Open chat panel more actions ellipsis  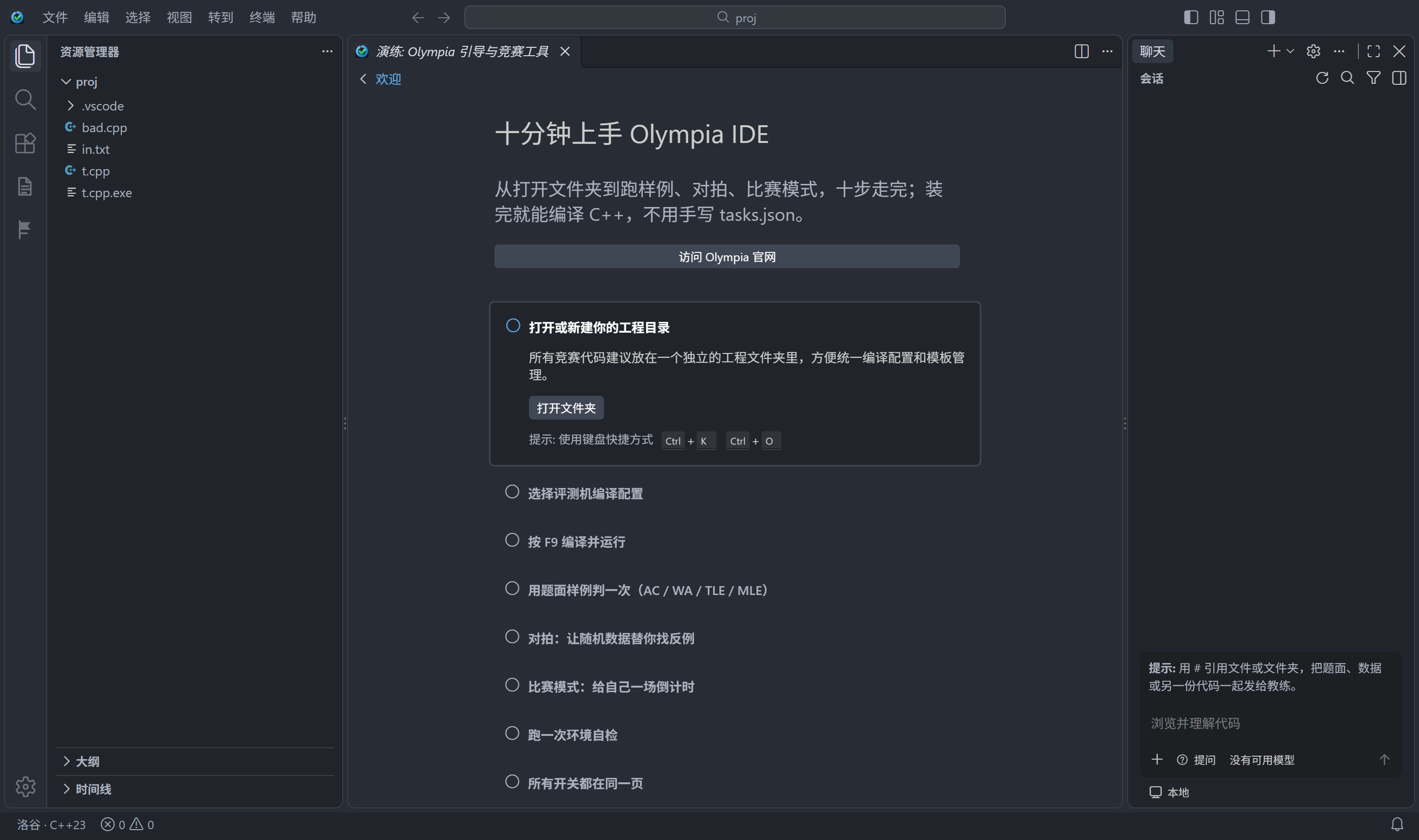tap(1339, 51)
